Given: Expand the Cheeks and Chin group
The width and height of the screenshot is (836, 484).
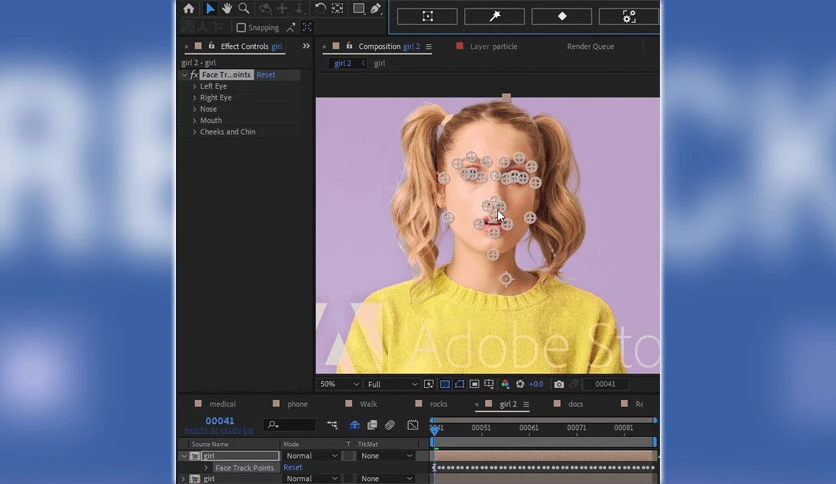Looking at the screenshot, I should [195, 132].
